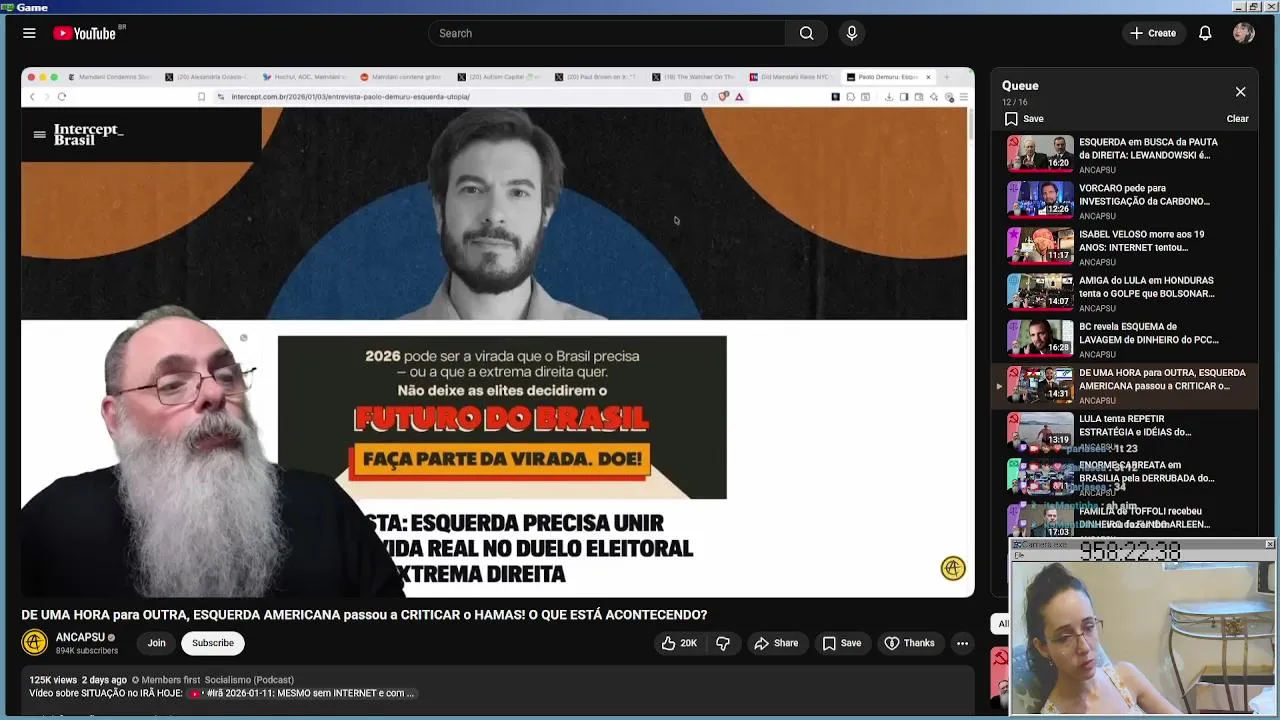The width and height of the screenshot is (1280, 720).
Task: Click the in-video Did Mamdani Raise NYC tab
Action: pyautogui.click(x=789, y=77)
